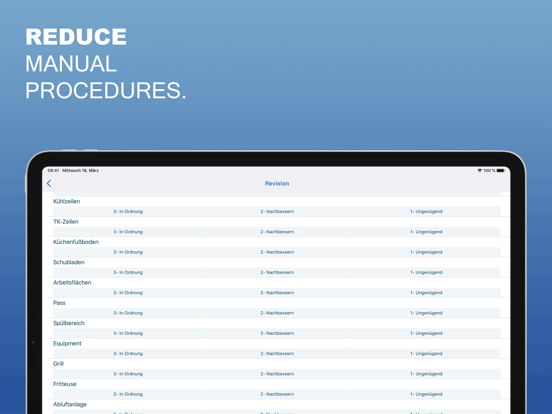Choose '1- Ungenügend' for Grill
The image size is (552, 414).
pyautogui.click(x=426, y=374)
